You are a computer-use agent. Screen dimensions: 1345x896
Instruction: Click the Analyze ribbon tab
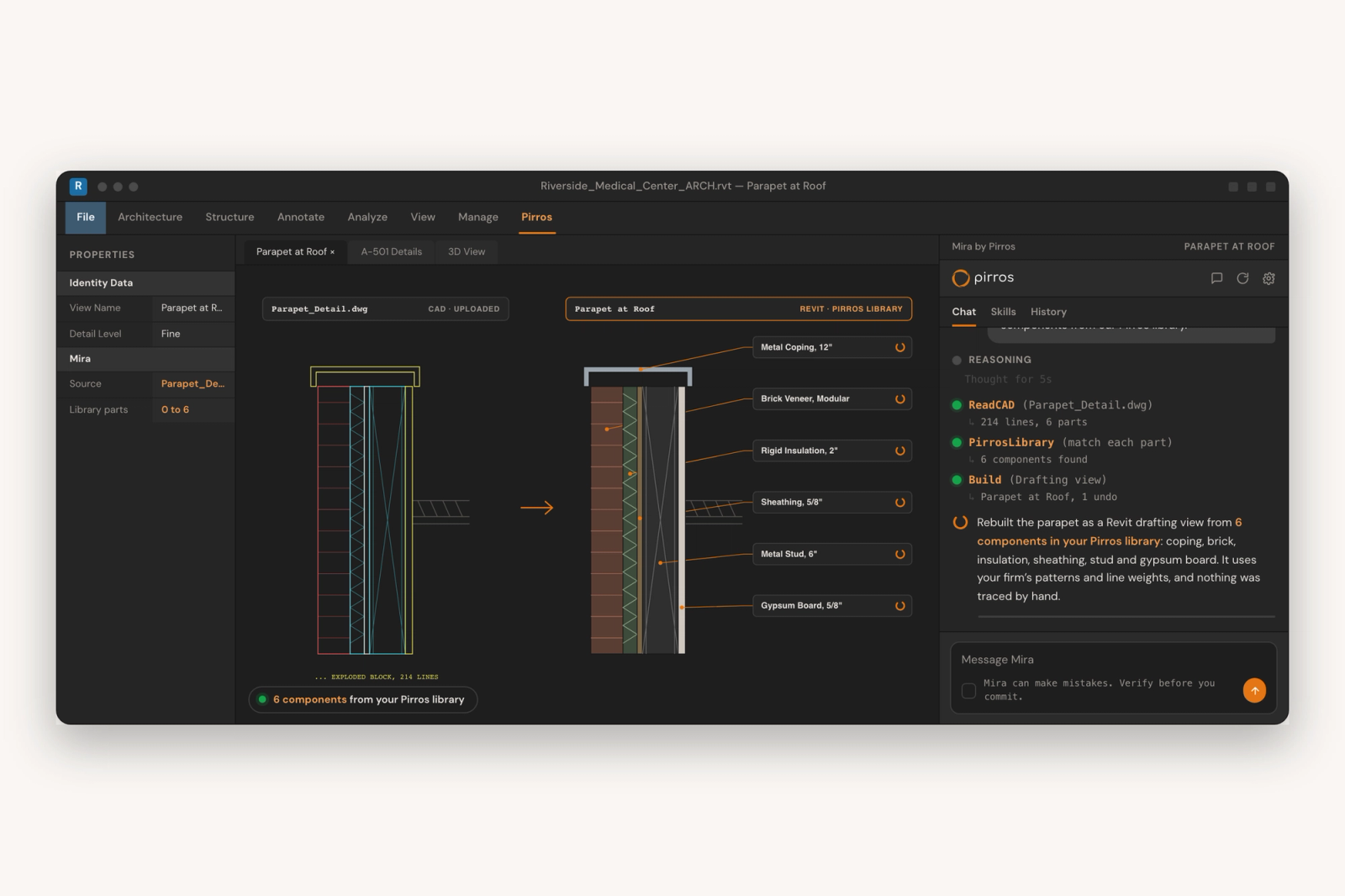(367, 217)
